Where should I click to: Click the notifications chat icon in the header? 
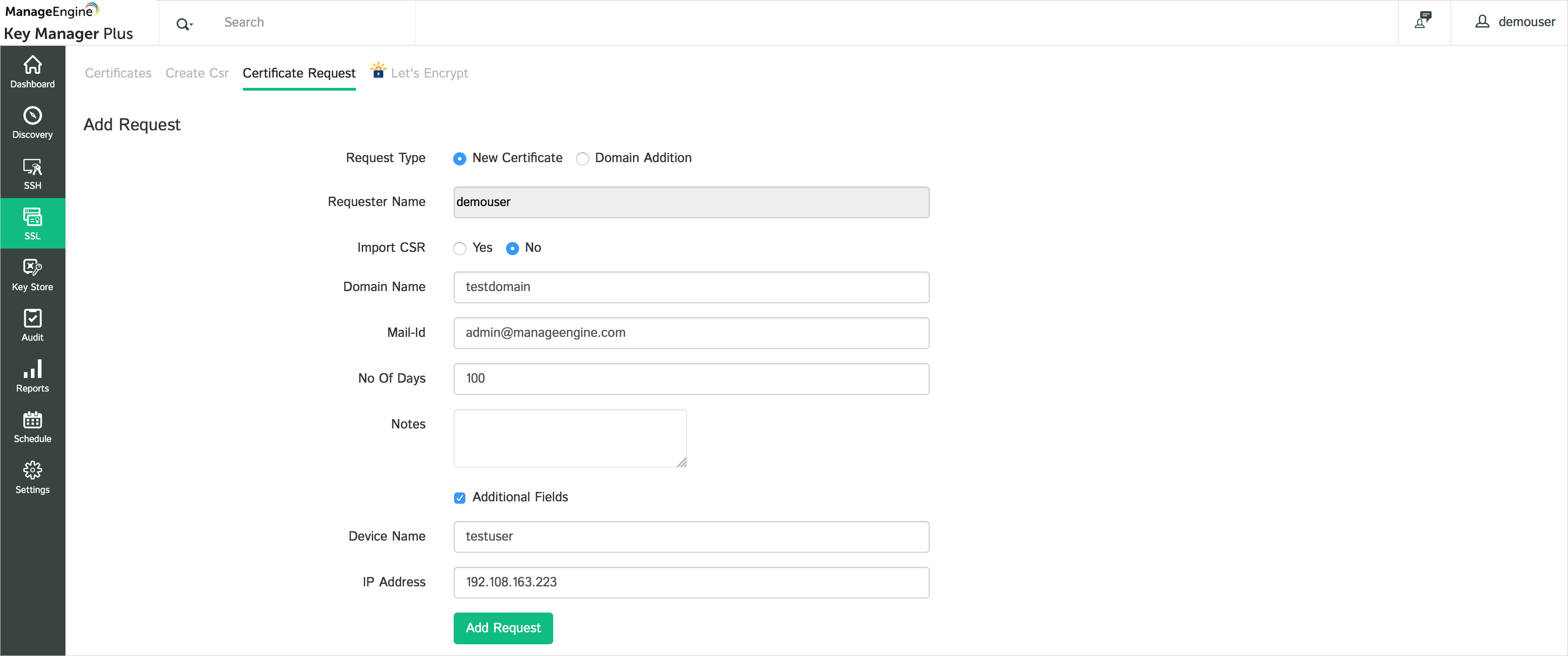coord(1423,21)
